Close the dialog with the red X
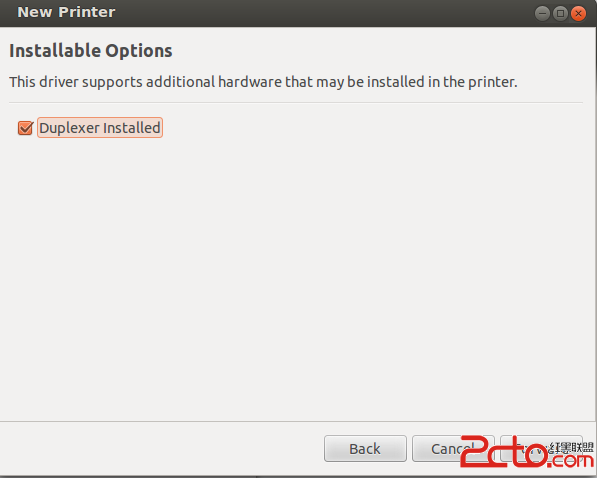The width and height of the screenshot is (597, 478). 578,14
